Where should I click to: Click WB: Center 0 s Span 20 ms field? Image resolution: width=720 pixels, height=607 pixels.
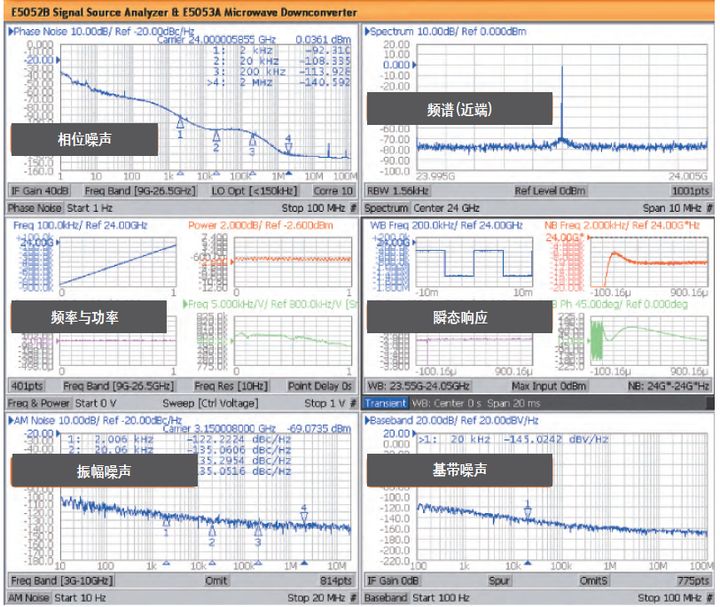(476, 403)
